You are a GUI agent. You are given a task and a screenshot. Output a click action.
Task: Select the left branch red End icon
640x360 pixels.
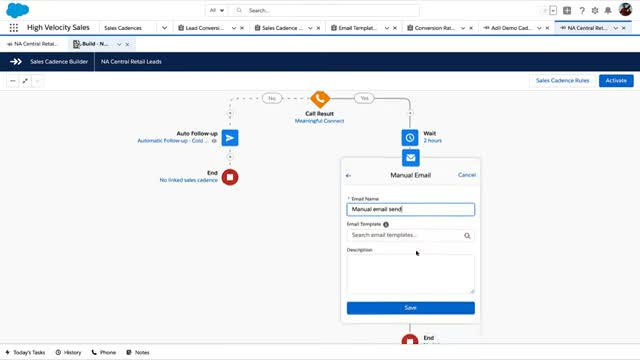click(230, 177)
